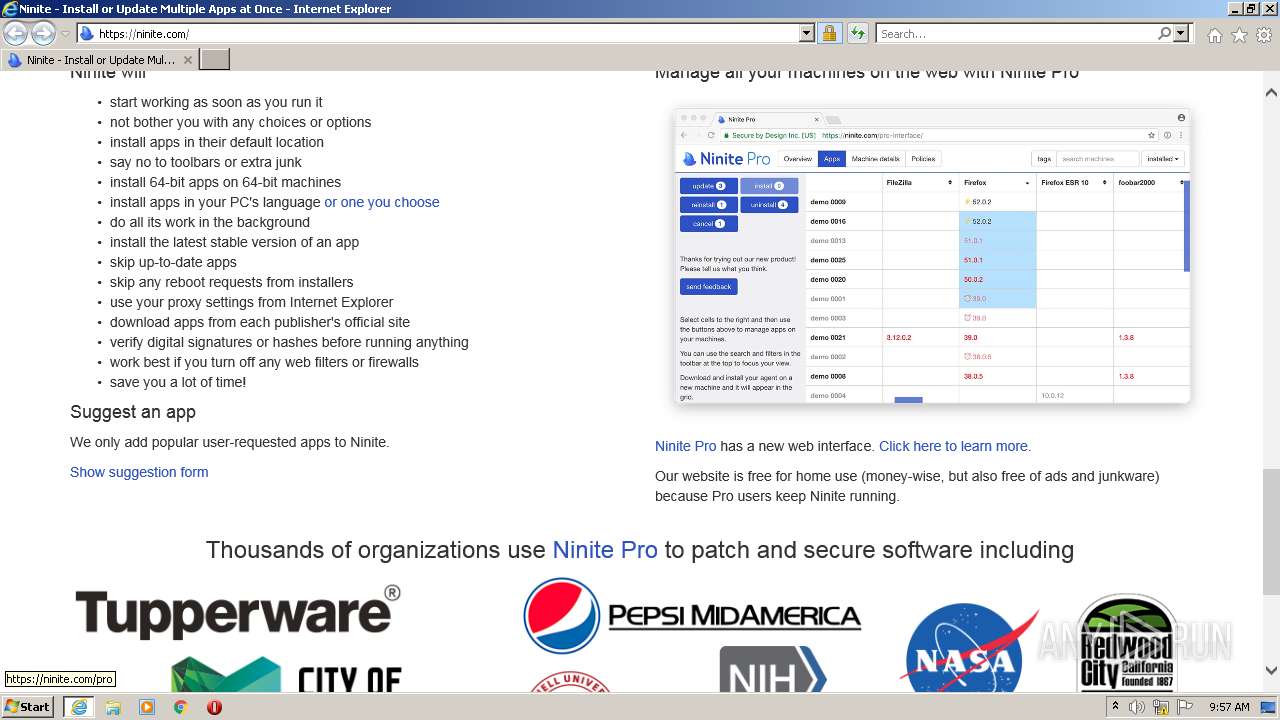The image size is (1280, 720).
Task: Click the NIH logo
Action: 772,669
